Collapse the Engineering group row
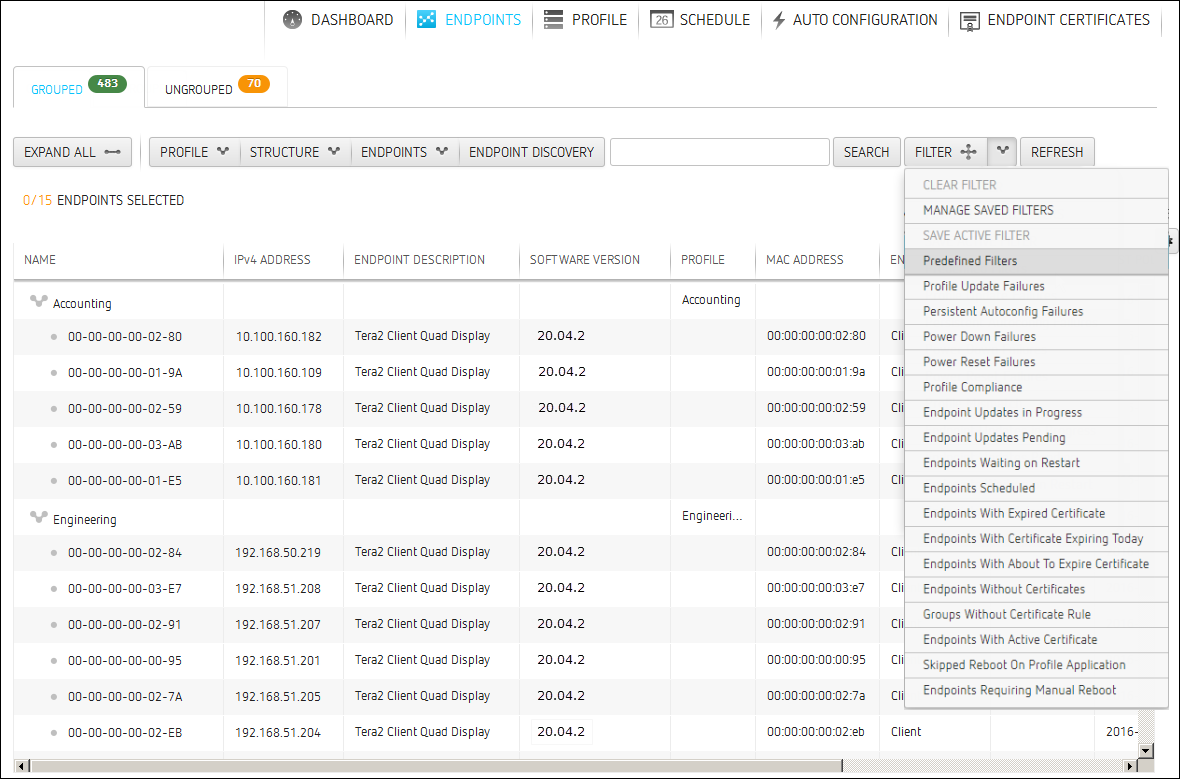This screenshot has width=1180, height=779. tap(38, 518)
